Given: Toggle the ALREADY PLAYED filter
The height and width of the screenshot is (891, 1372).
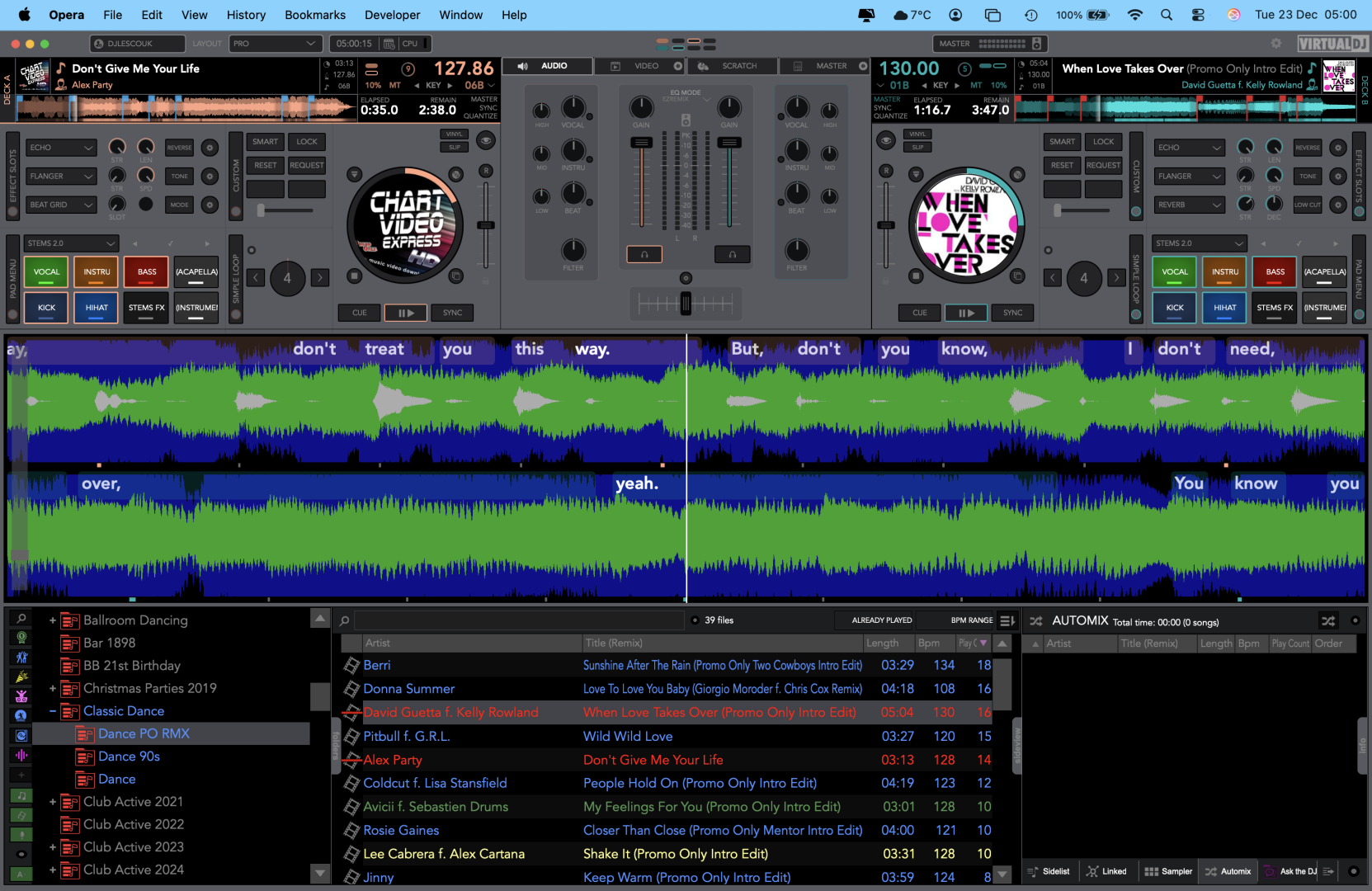Looking at the screenshot, I should pyautogui.click(x=881, y=620).
